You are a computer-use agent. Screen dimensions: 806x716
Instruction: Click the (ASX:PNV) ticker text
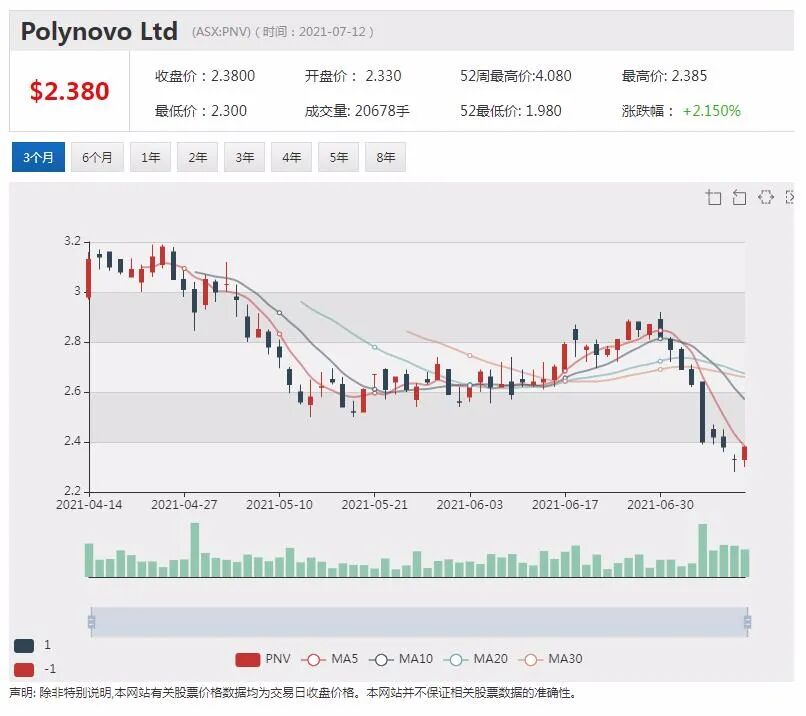(x=221, y=32)
